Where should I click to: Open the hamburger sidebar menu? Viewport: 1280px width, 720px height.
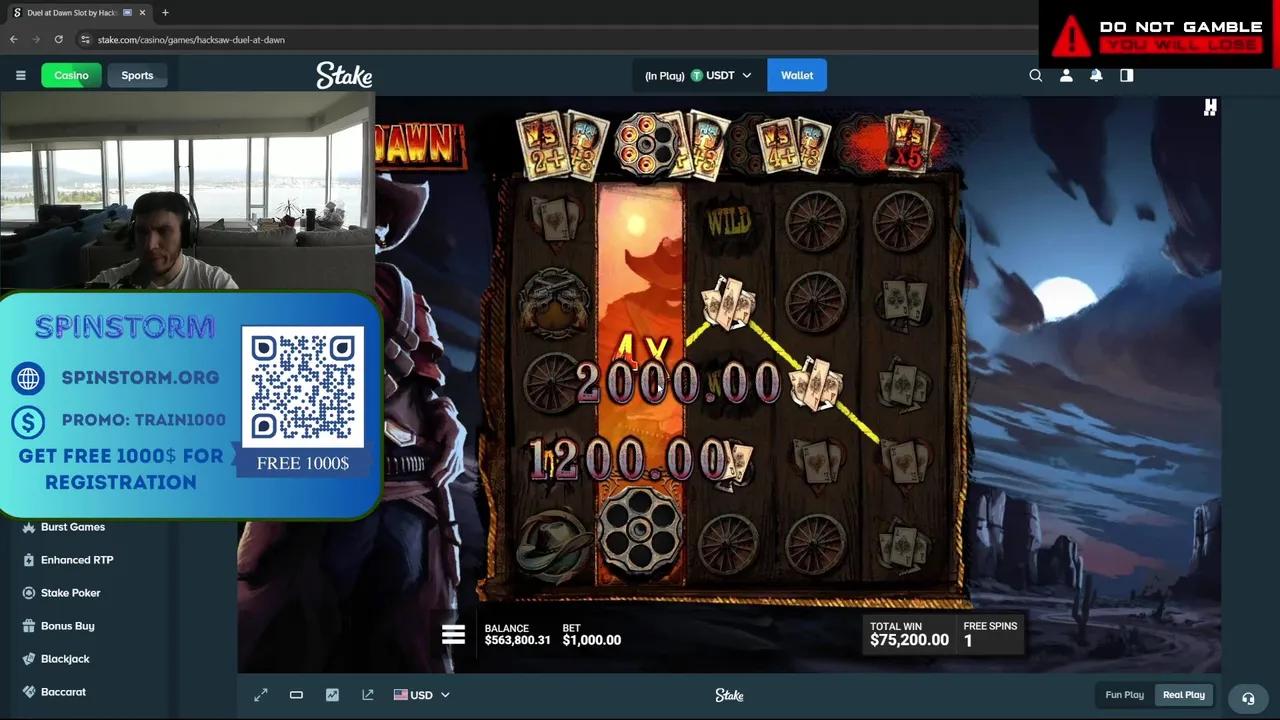point(20,75)
